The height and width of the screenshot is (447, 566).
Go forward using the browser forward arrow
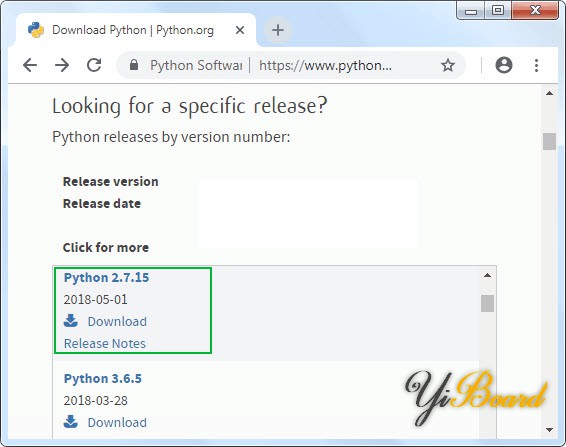click(x=62, y=65)
